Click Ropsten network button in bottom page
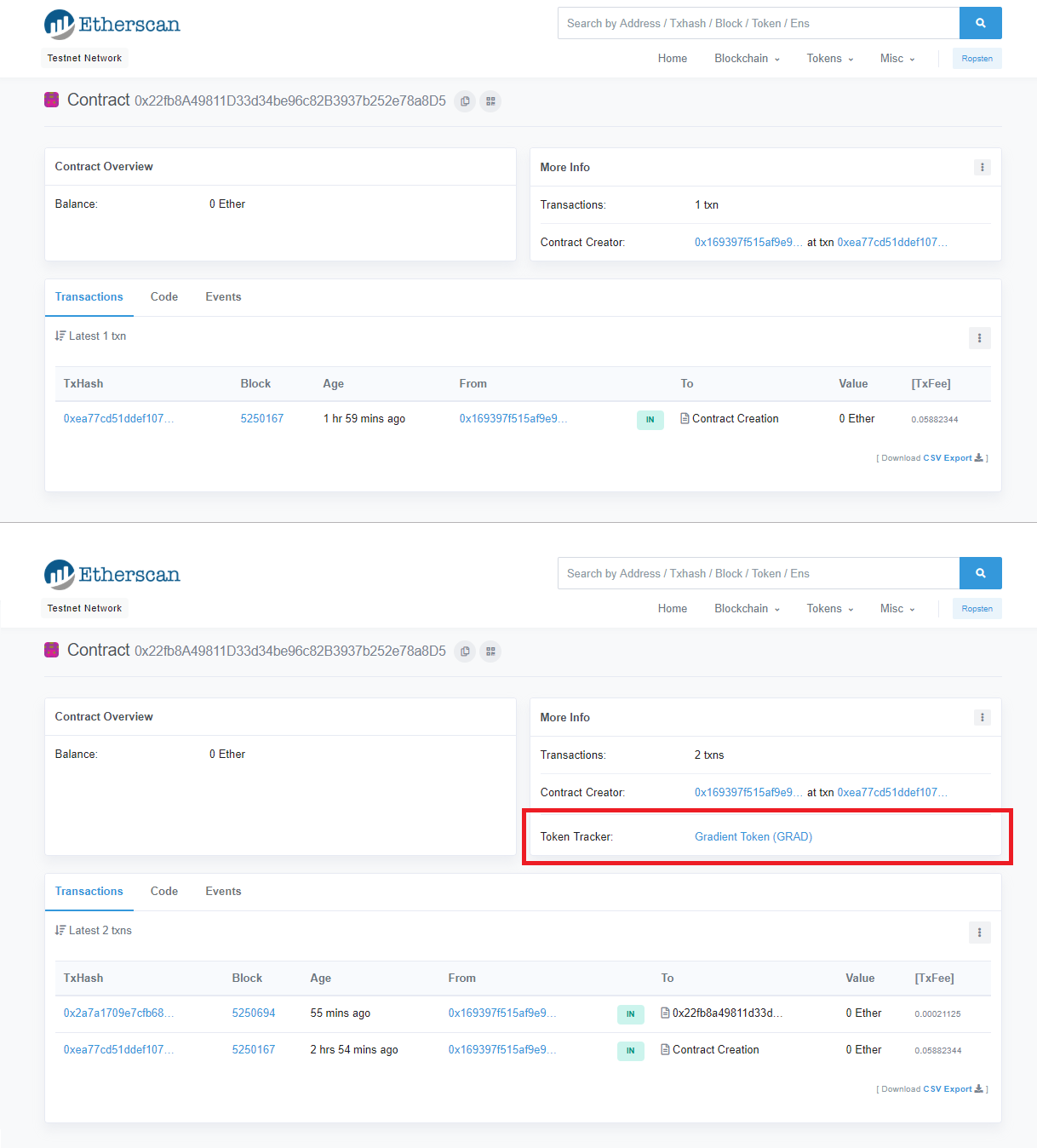 pyautogui.click(x=977, y=609)
